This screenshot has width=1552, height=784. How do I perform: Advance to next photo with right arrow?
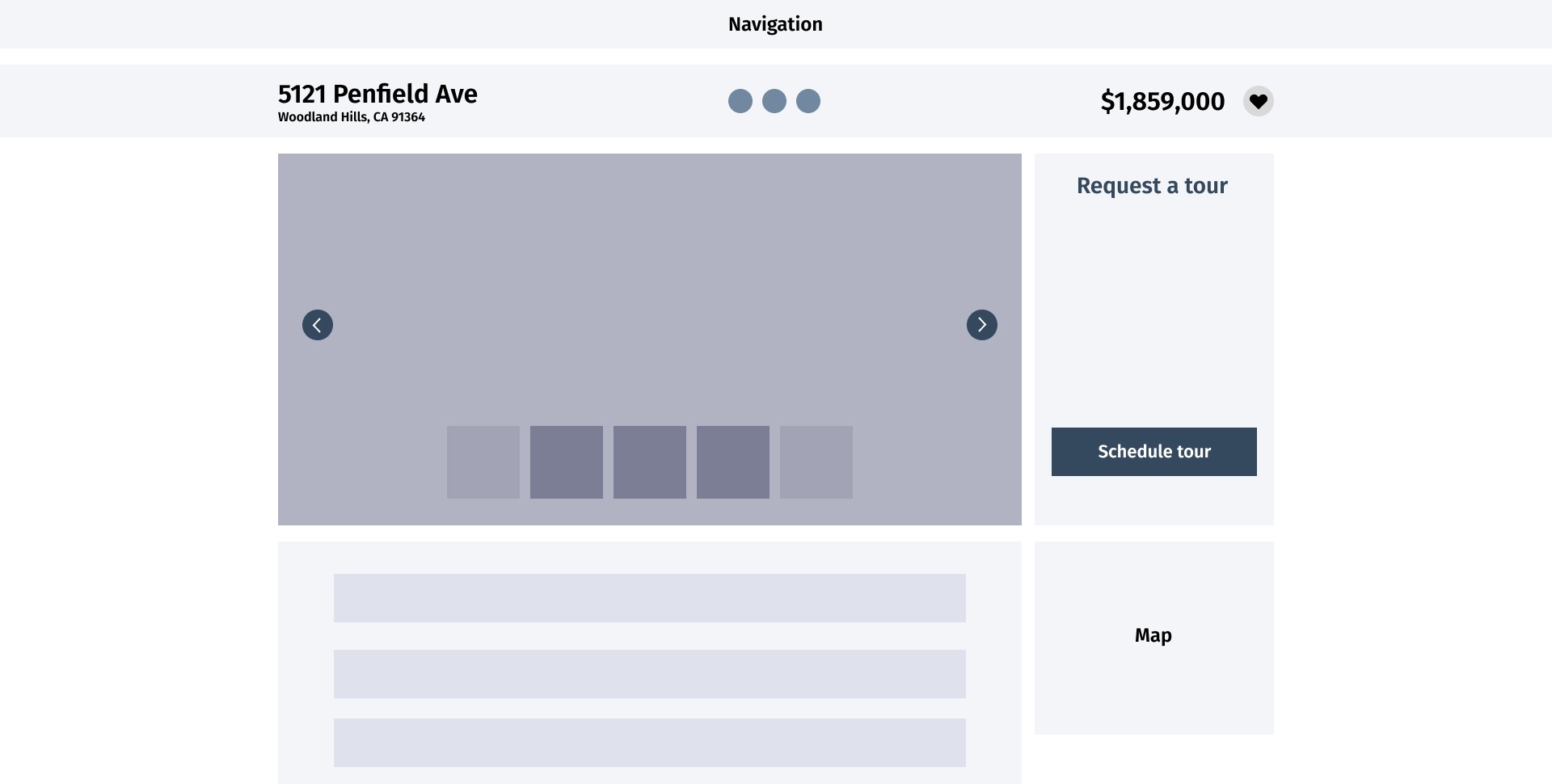pos(982,325)
